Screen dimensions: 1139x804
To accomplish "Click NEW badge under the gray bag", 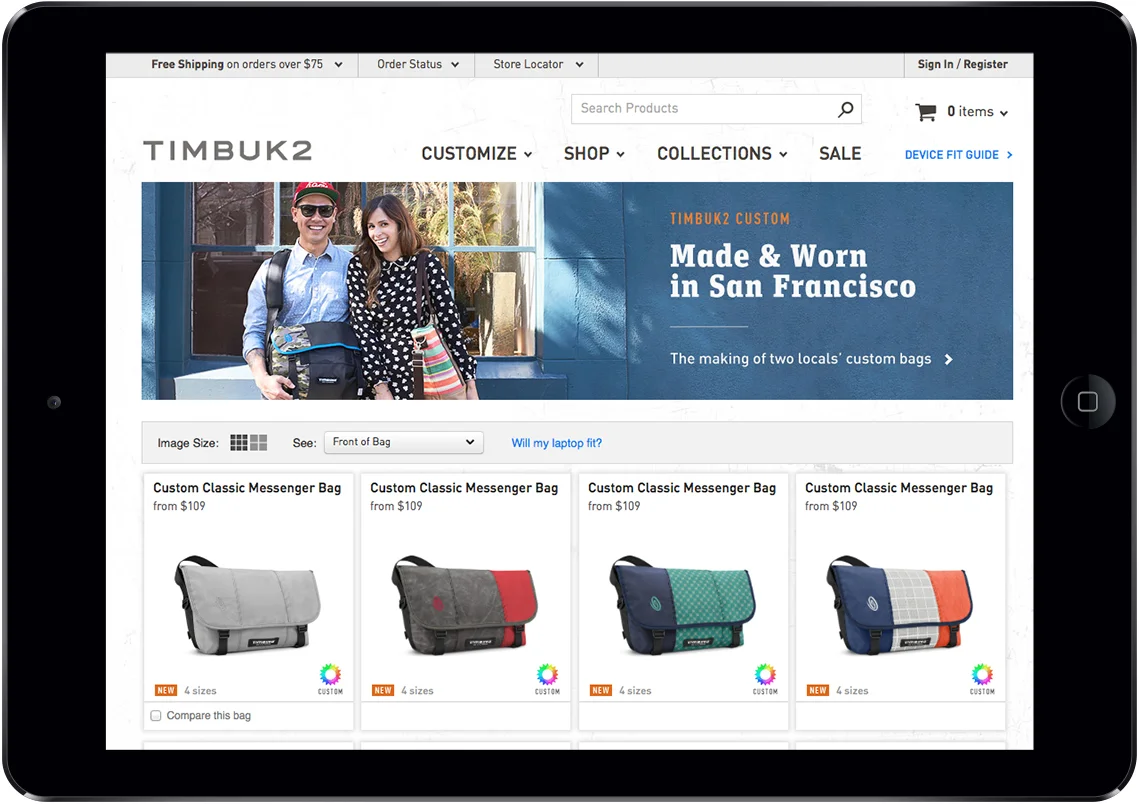I will (166, 690).
